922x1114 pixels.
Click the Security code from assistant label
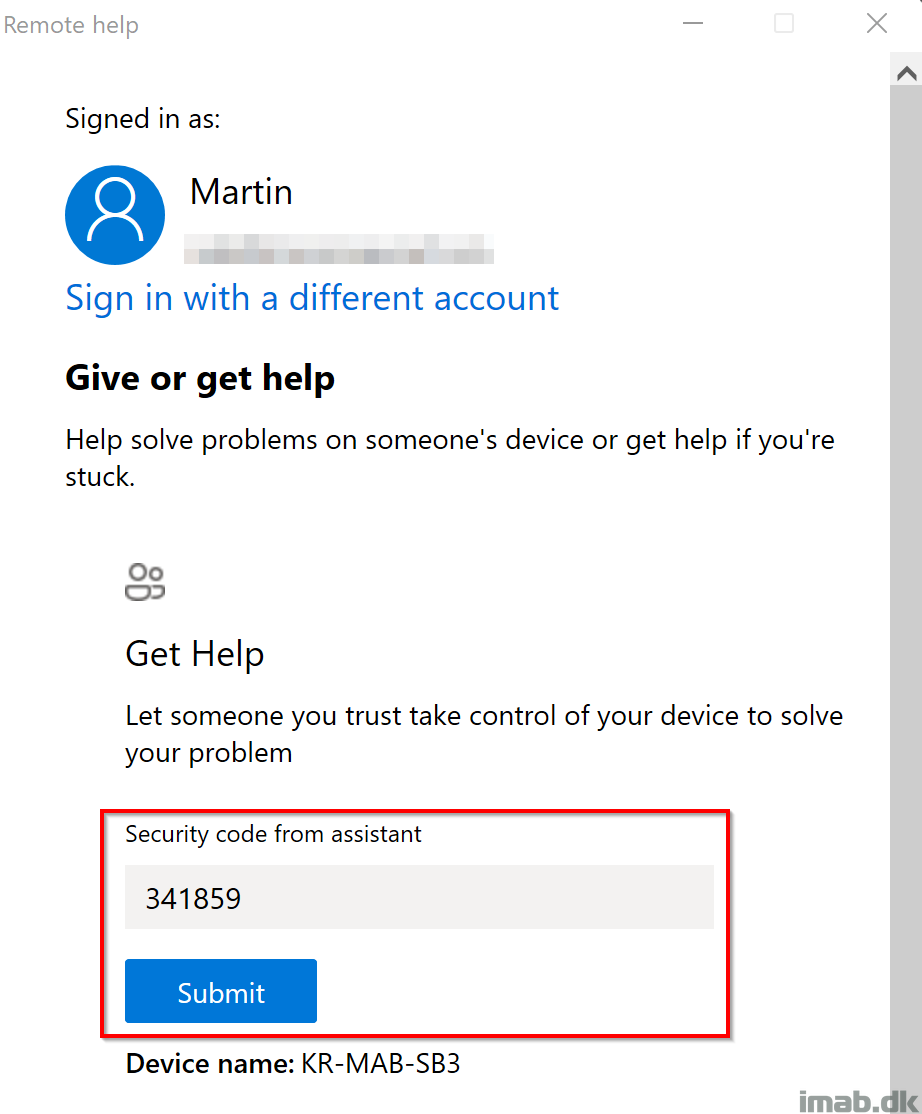tap(273, 834)
